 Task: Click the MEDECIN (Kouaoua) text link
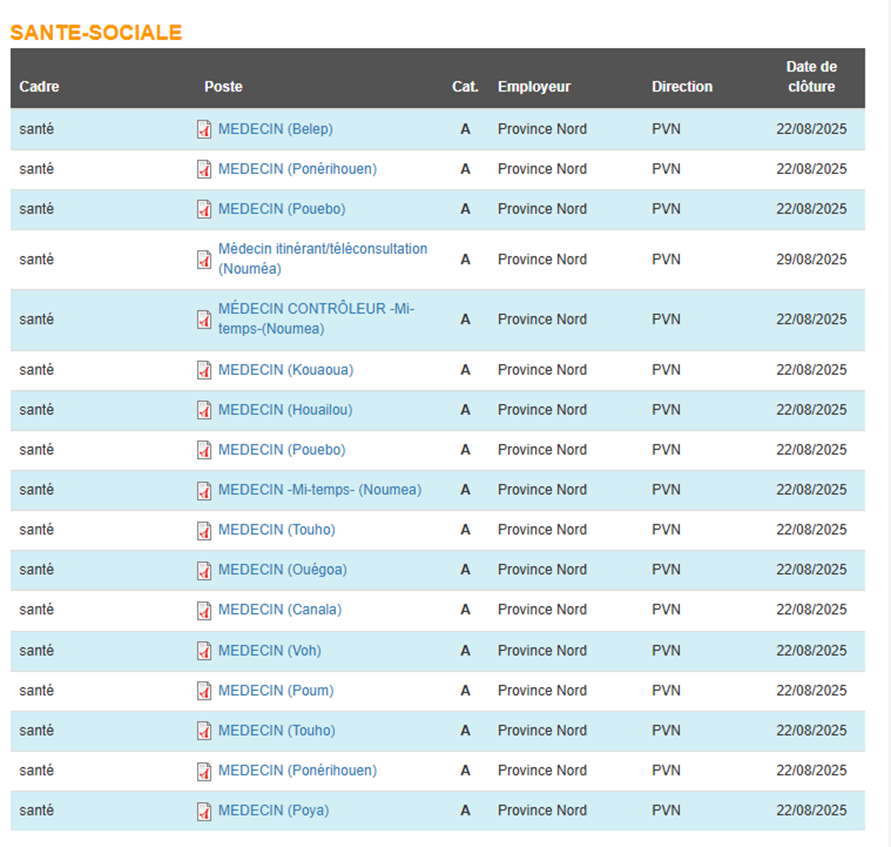pos(285,370)
